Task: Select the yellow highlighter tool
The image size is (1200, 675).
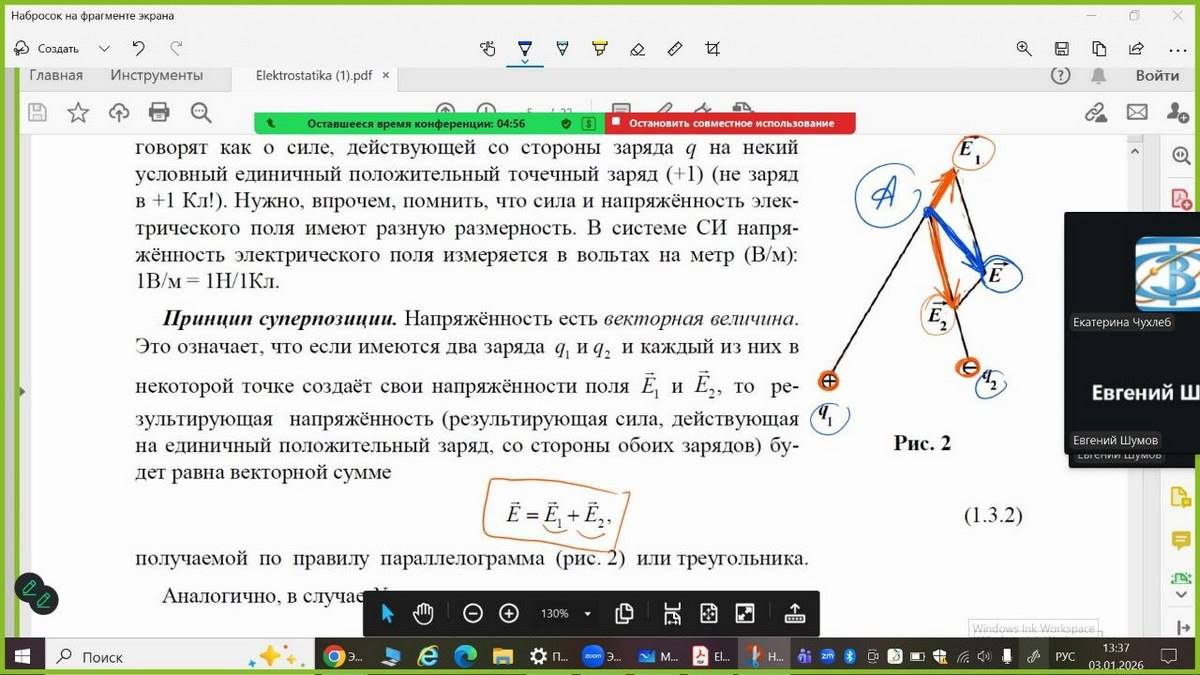Action: point(600,48)
